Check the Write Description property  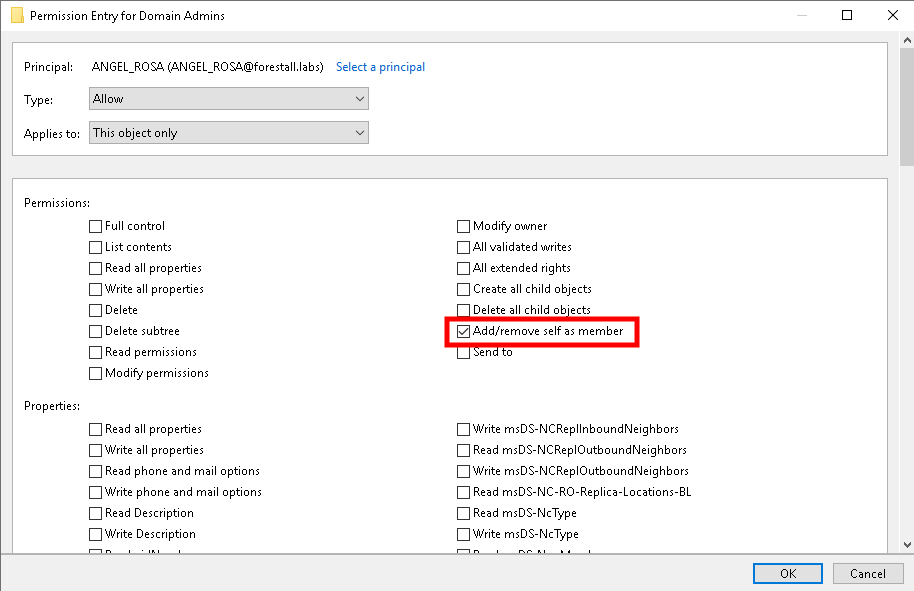coord(96,534)
